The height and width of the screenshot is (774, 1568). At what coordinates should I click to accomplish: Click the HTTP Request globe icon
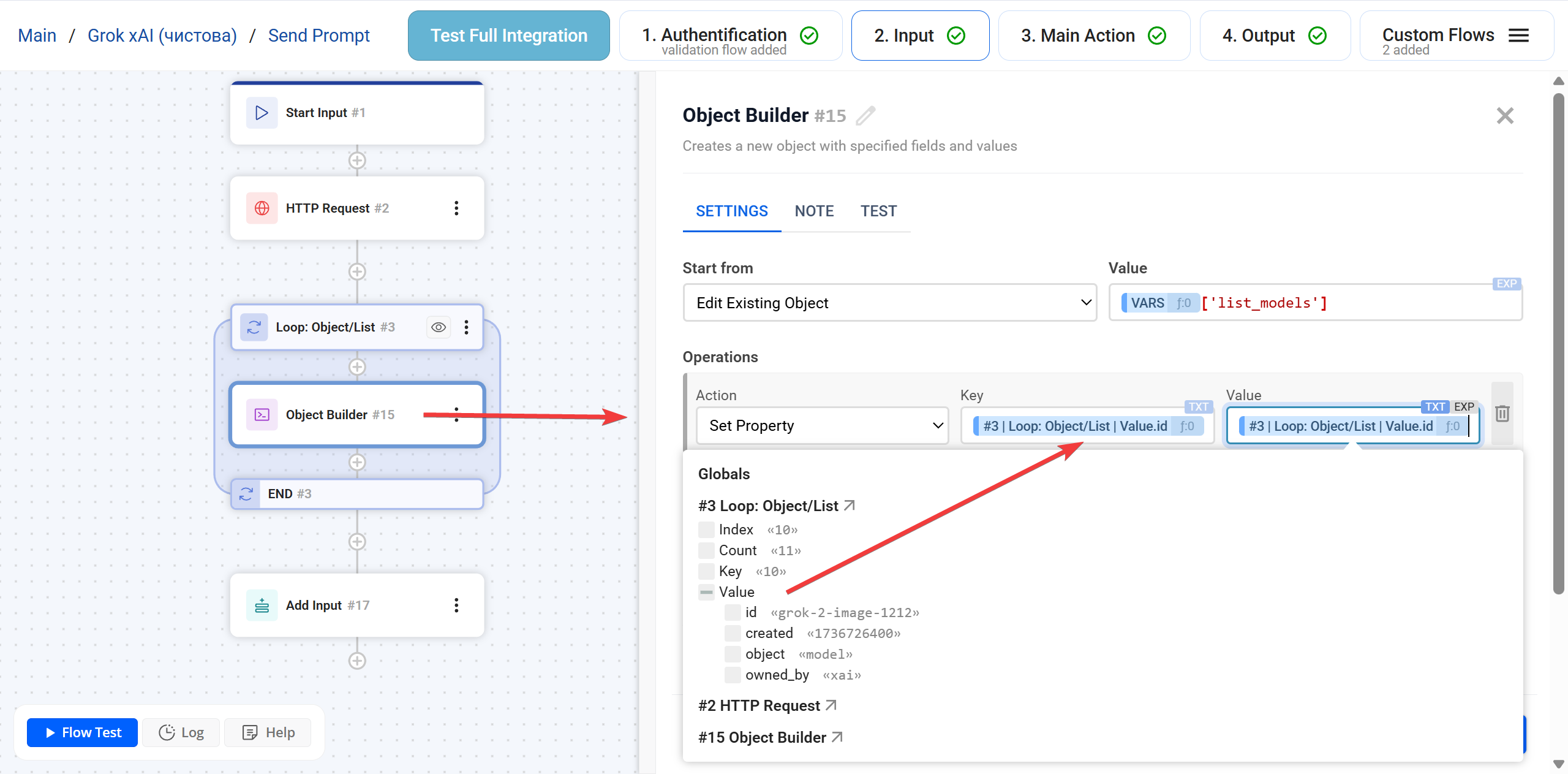click(x=262, y=208)
